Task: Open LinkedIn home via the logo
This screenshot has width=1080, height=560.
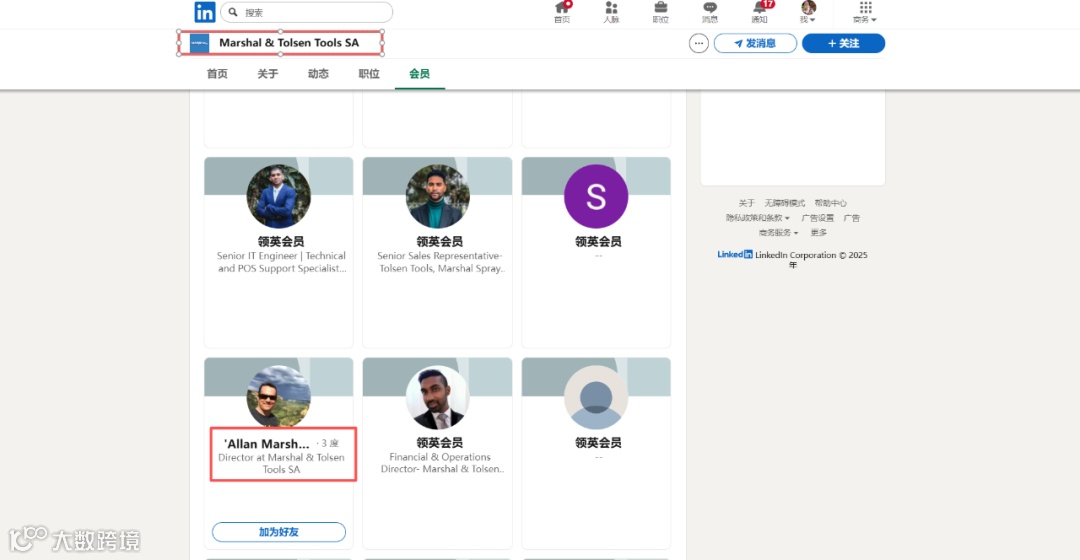Action: coord(205,12)
